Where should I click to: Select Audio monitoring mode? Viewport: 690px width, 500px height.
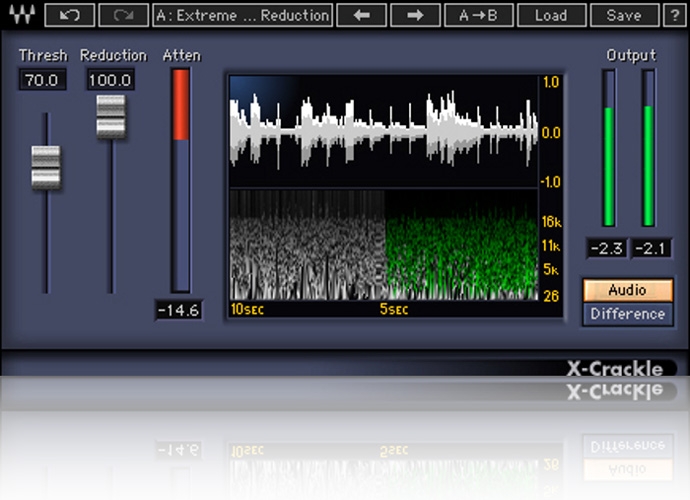627,290
